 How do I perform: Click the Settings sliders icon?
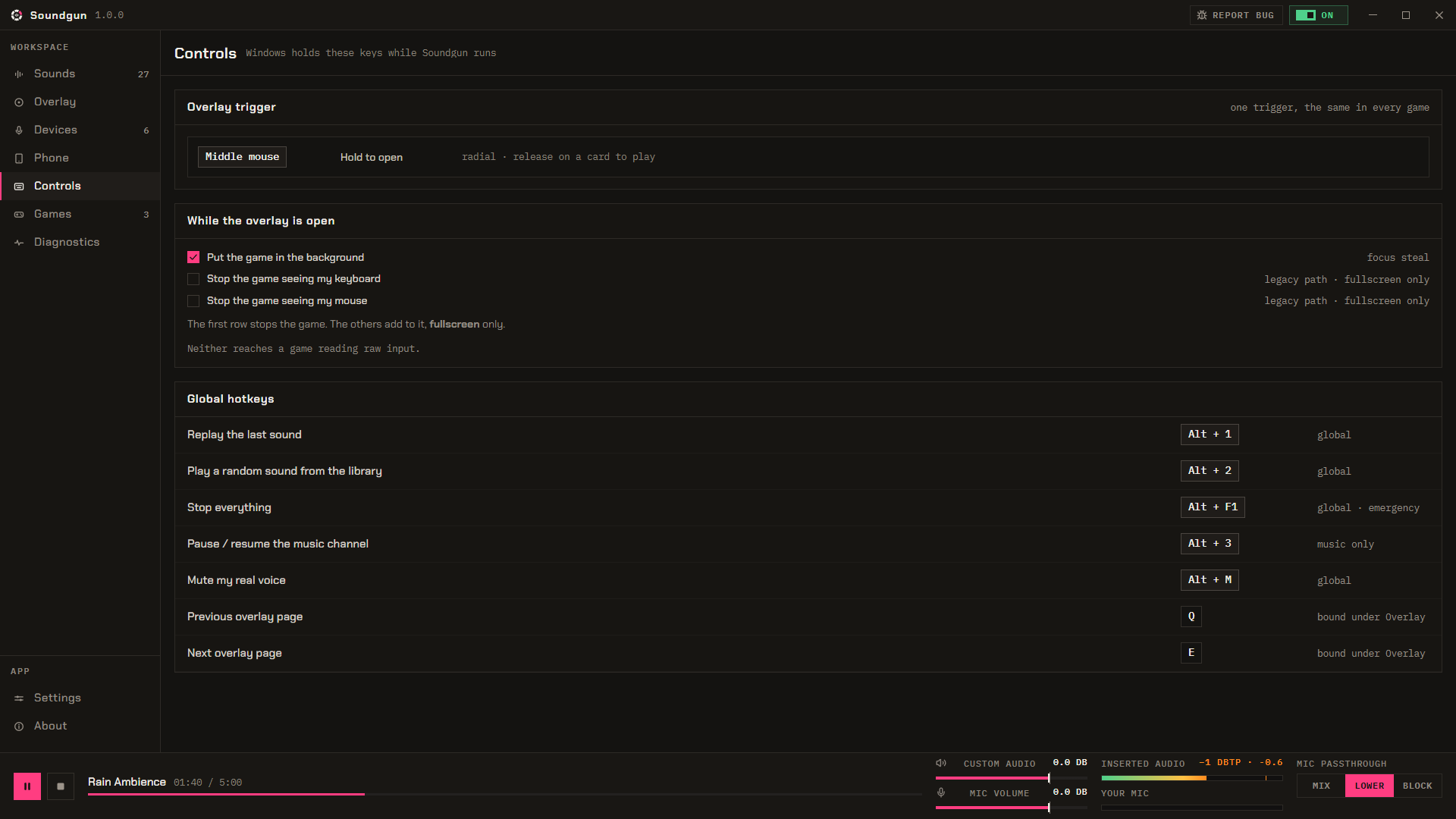coord(19,698)
